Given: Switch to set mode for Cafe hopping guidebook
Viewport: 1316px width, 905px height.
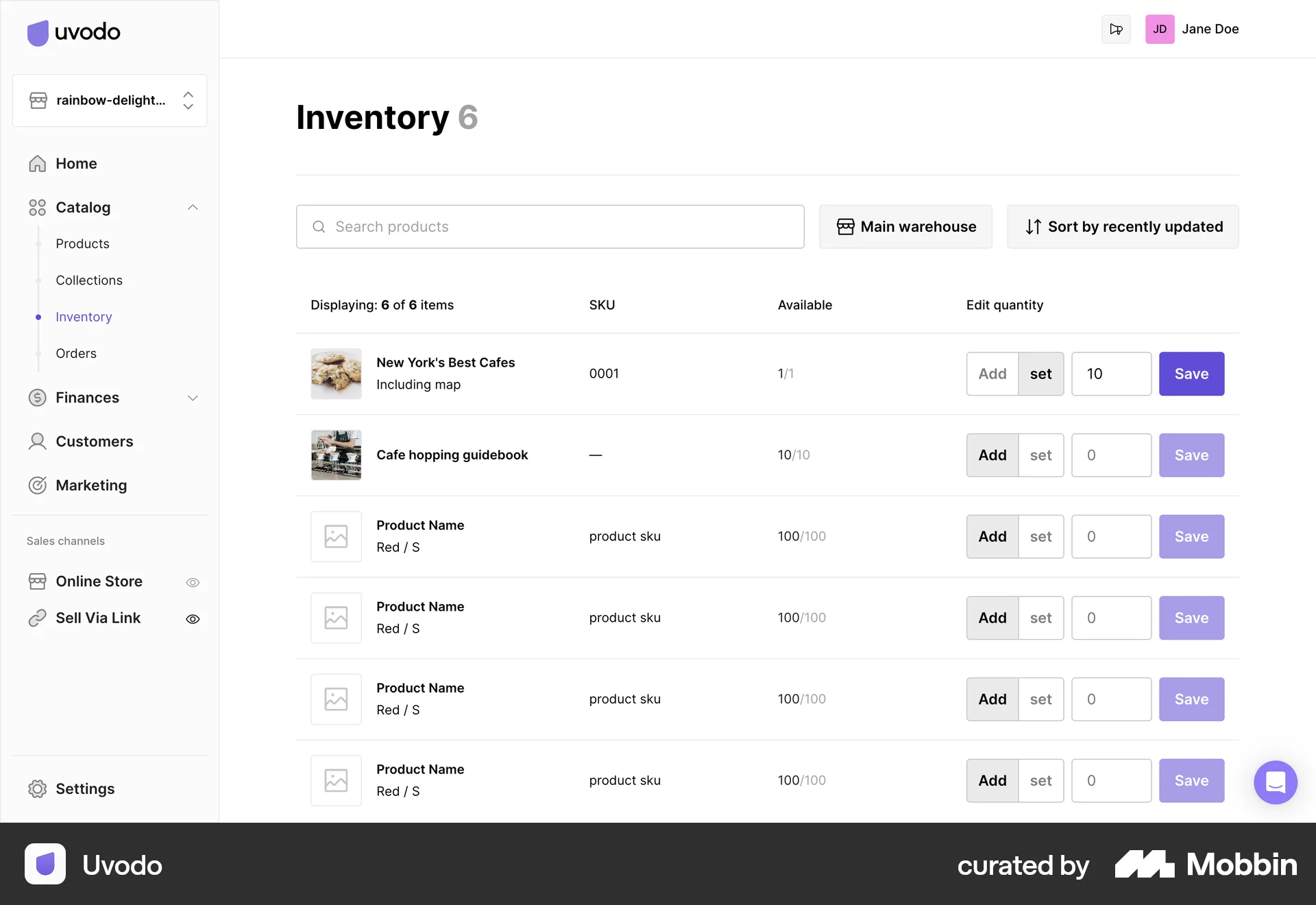Looking at the screenshot, I should click(x=1040, y=455).
